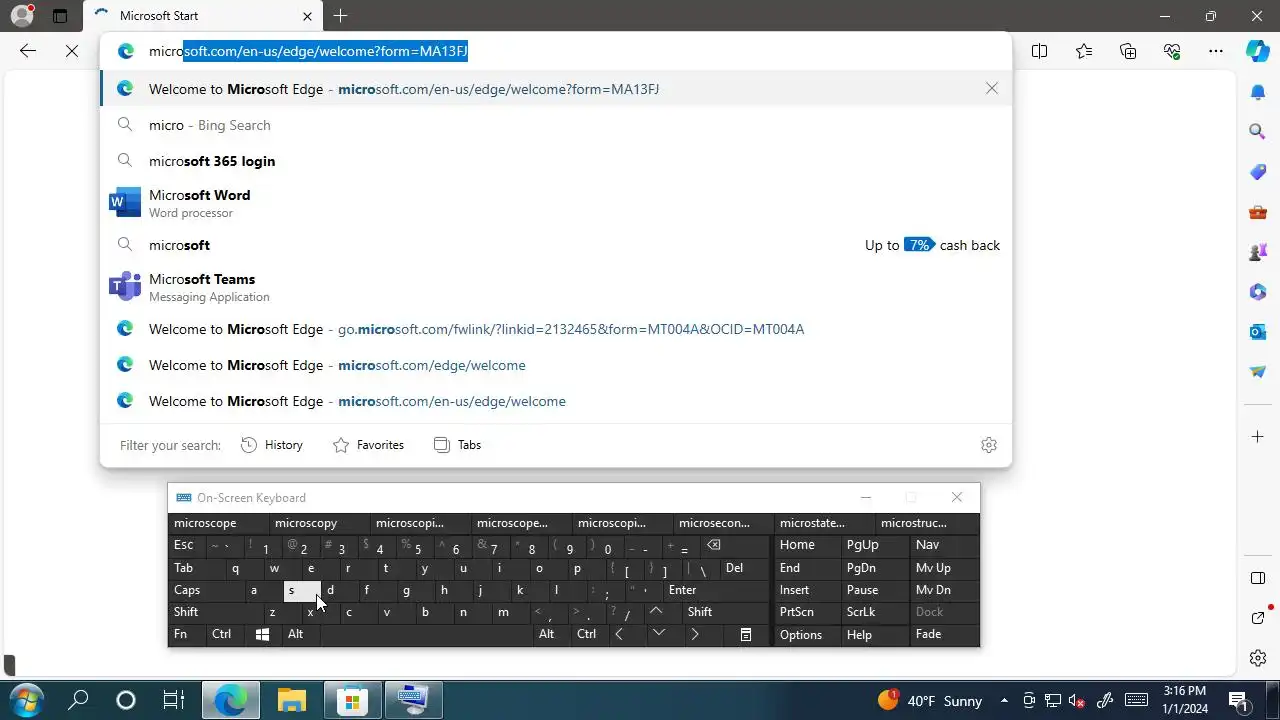Open sidebar settings gear at bottom
The width and height of the screenshot is (1280, 720).
coord(1258,657)
